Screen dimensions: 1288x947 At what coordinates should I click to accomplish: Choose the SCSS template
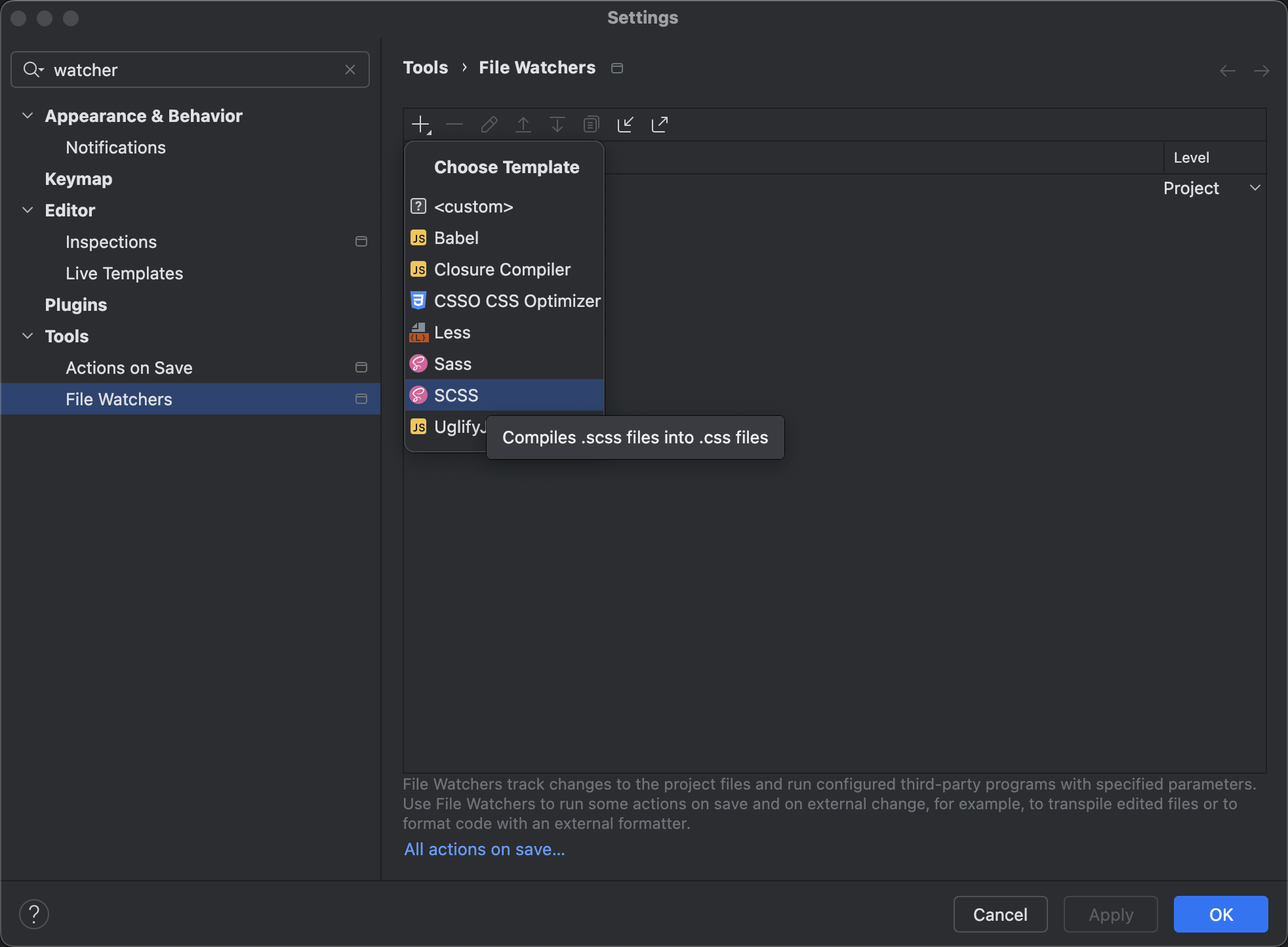point(456,395)
